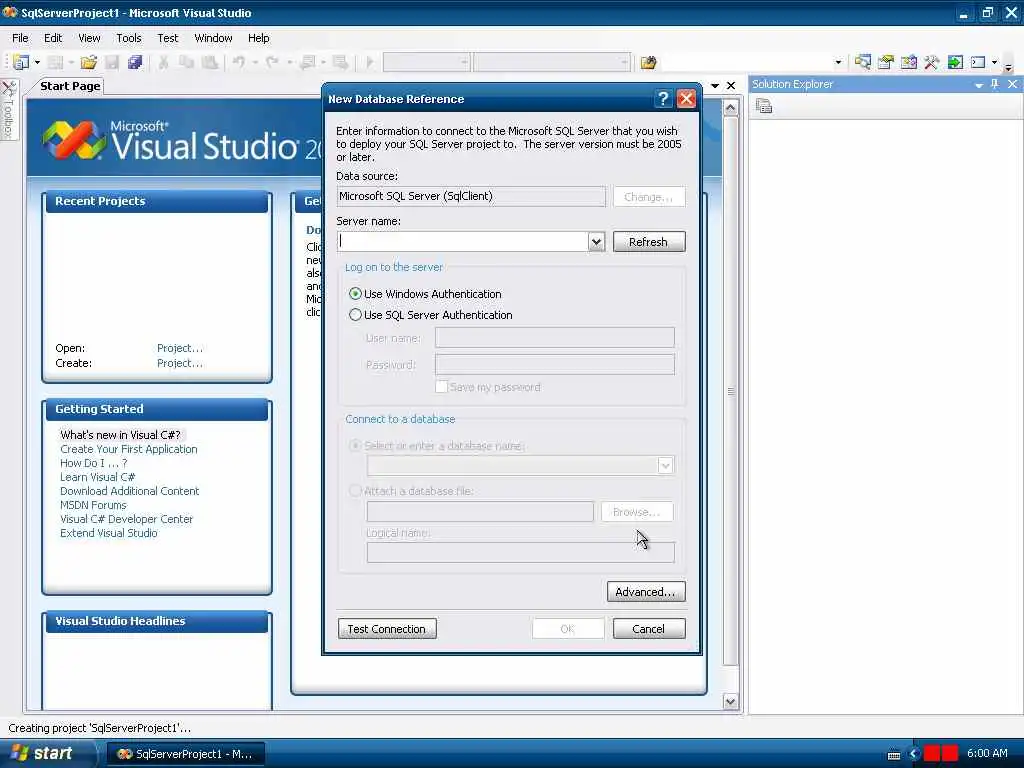Open the Properties Window toolbar icon
1024x768 pixels.
click(886, 62)
